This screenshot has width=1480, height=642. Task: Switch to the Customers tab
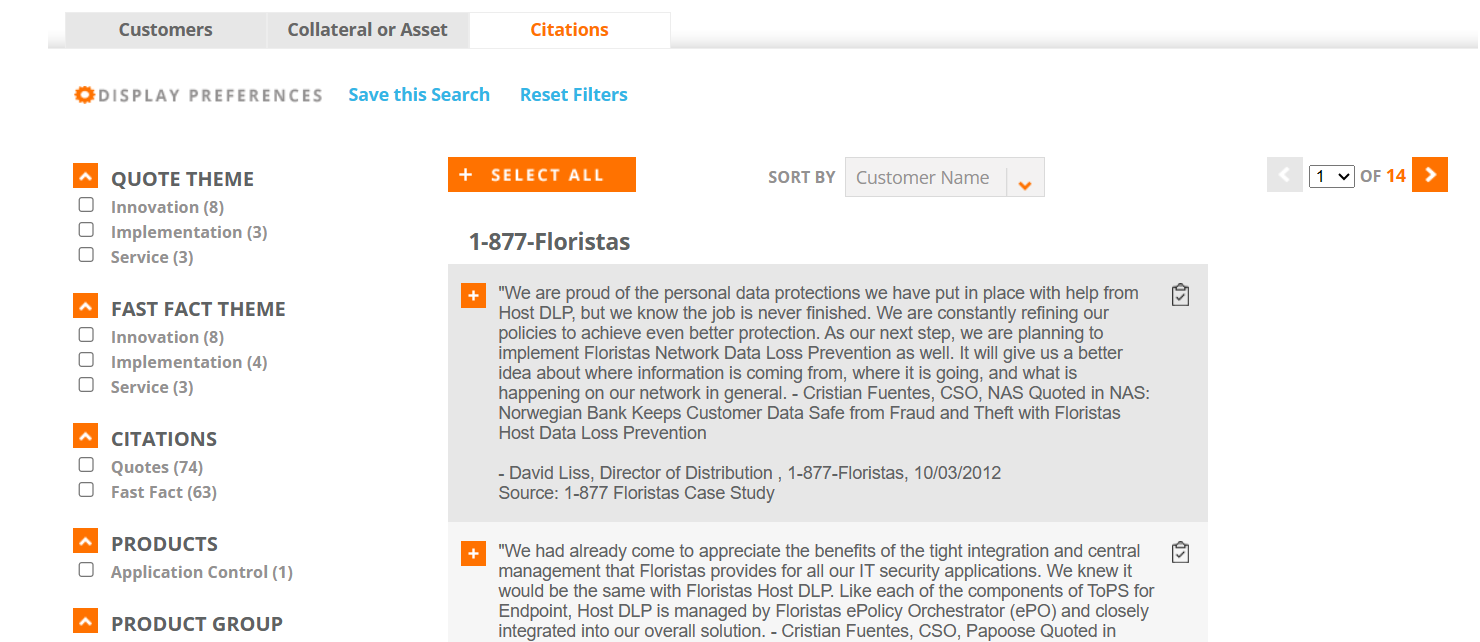click(166, 30)
